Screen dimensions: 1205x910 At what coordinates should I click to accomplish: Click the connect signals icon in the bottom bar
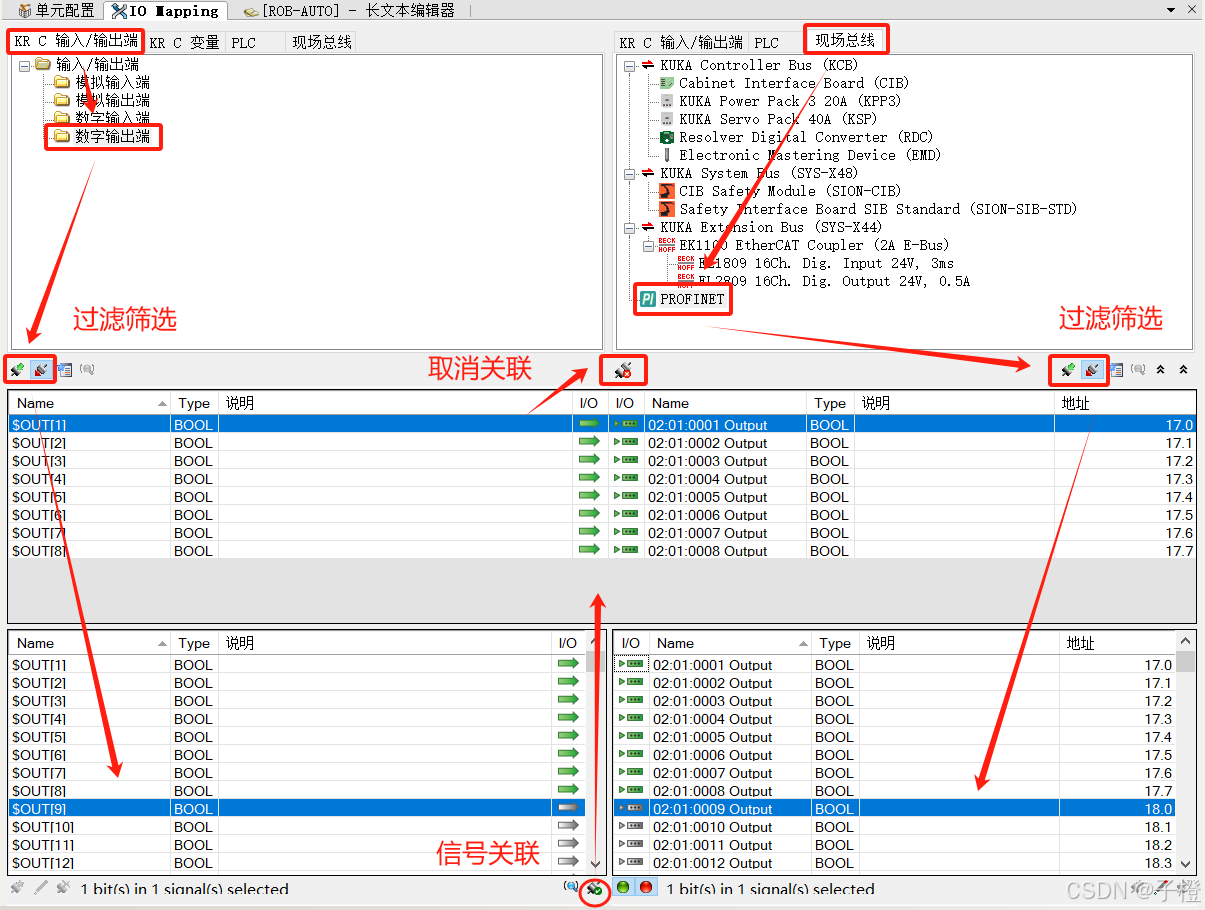point(595,888)
